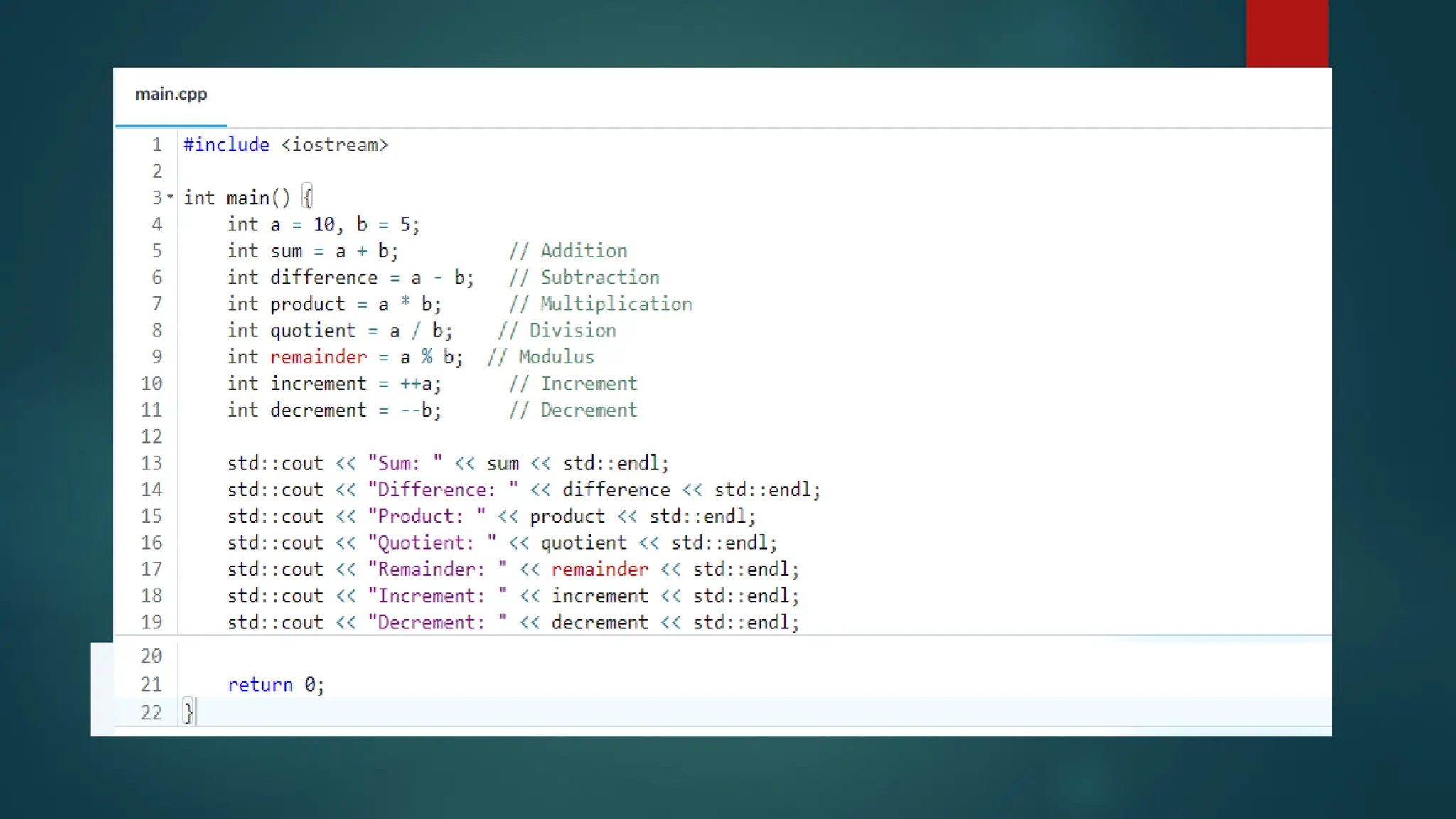
Task: Click the red remainder variable declaration
Action: (318, 357)
